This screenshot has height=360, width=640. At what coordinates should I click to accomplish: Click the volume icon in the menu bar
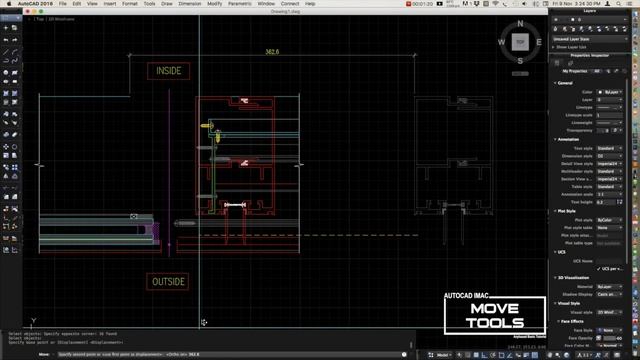tap(524, 4)
